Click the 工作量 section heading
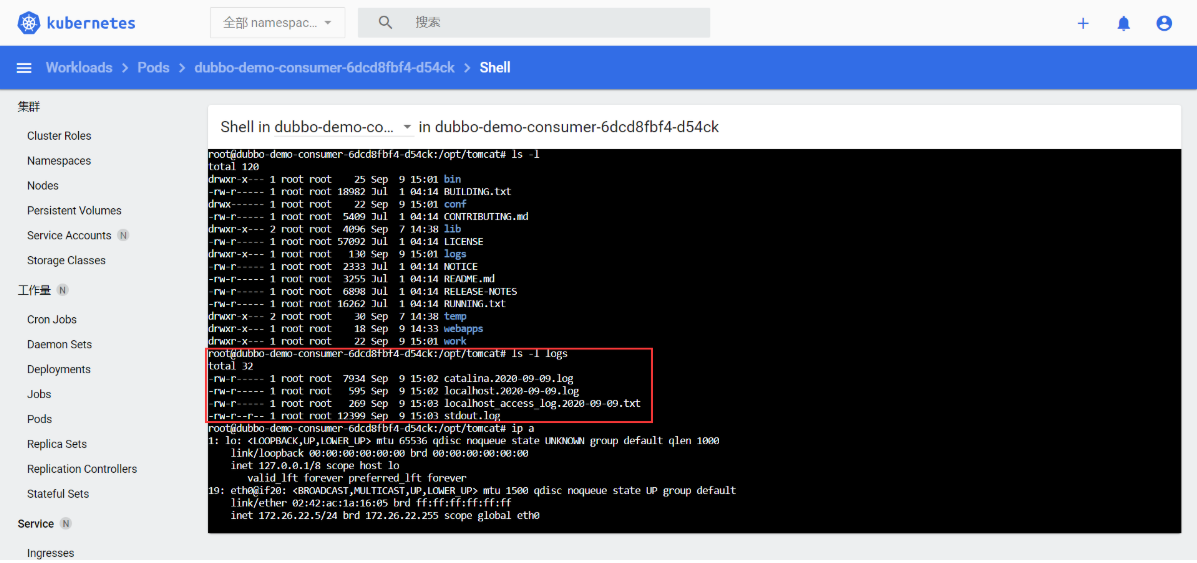1197x563 pixels. click(x=34, y=290)
